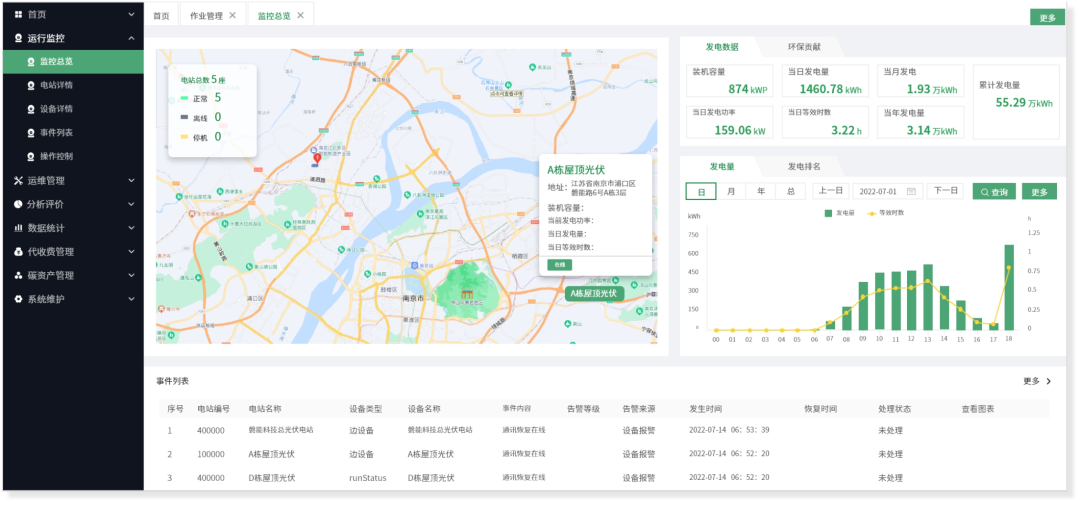Viewport: 1080px width, 506px height.
Task: Expand the 碳资产管理 menu chevron
Action: click(x=132, y=275)
